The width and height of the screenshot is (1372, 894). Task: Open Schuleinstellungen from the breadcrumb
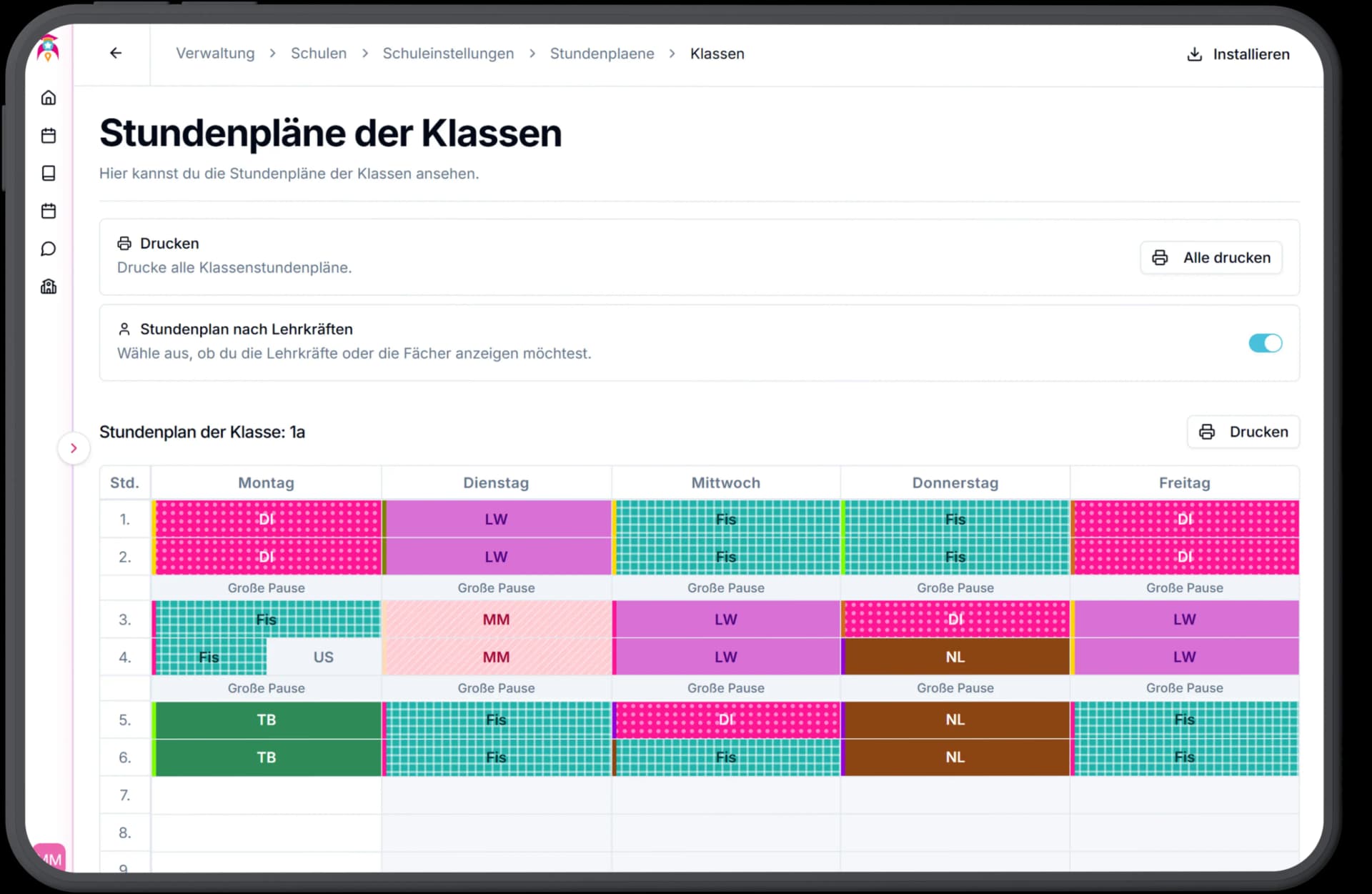[x=448, y=54]
